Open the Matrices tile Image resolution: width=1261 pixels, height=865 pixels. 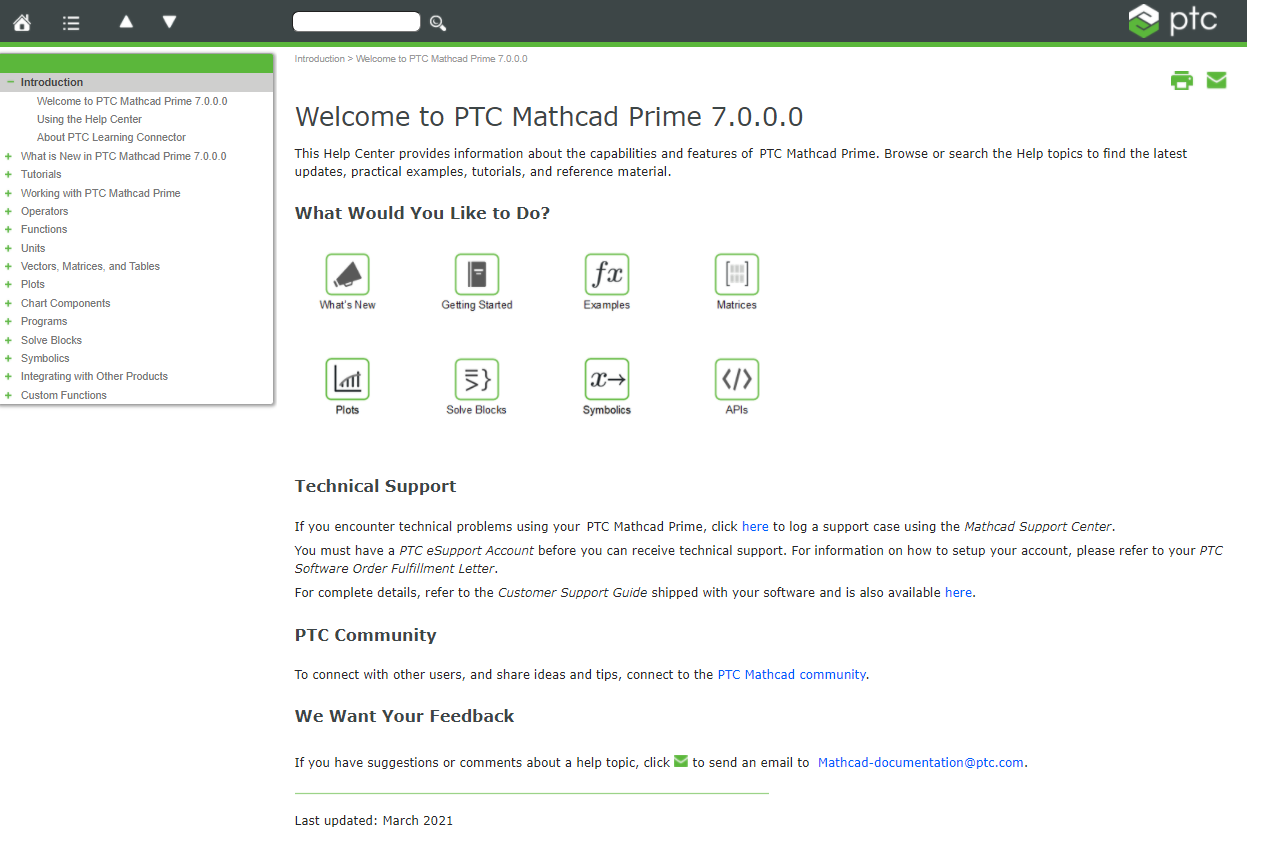coord(736,281)
